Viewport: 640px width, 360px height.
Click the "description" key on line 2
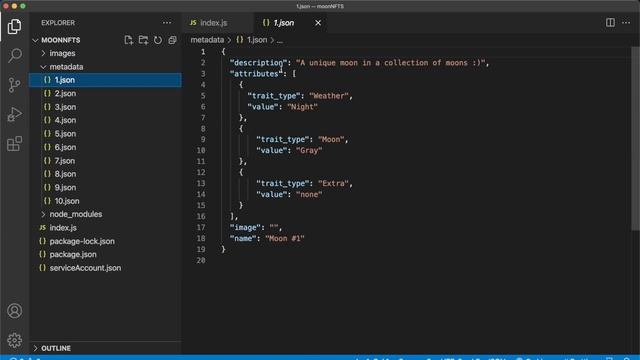tap(258, 63)
